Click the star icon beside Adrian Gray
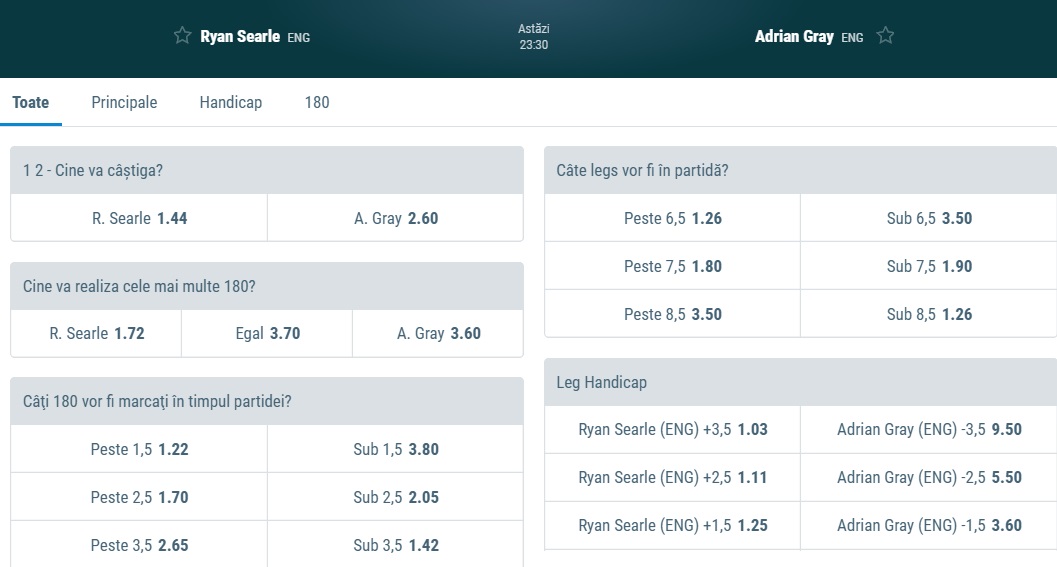1057x567 pixels. [885, 36]
